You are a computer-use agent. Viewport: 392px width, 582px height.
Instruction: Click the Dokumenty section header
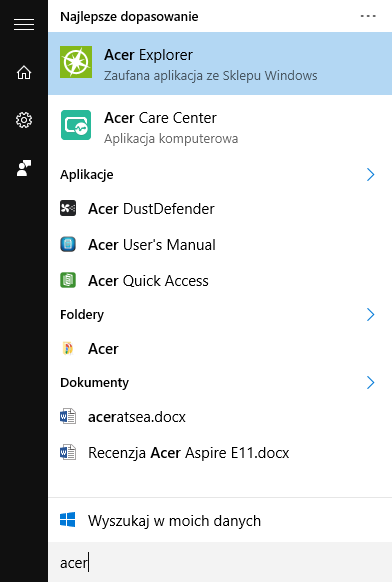[x=95, y=383]
